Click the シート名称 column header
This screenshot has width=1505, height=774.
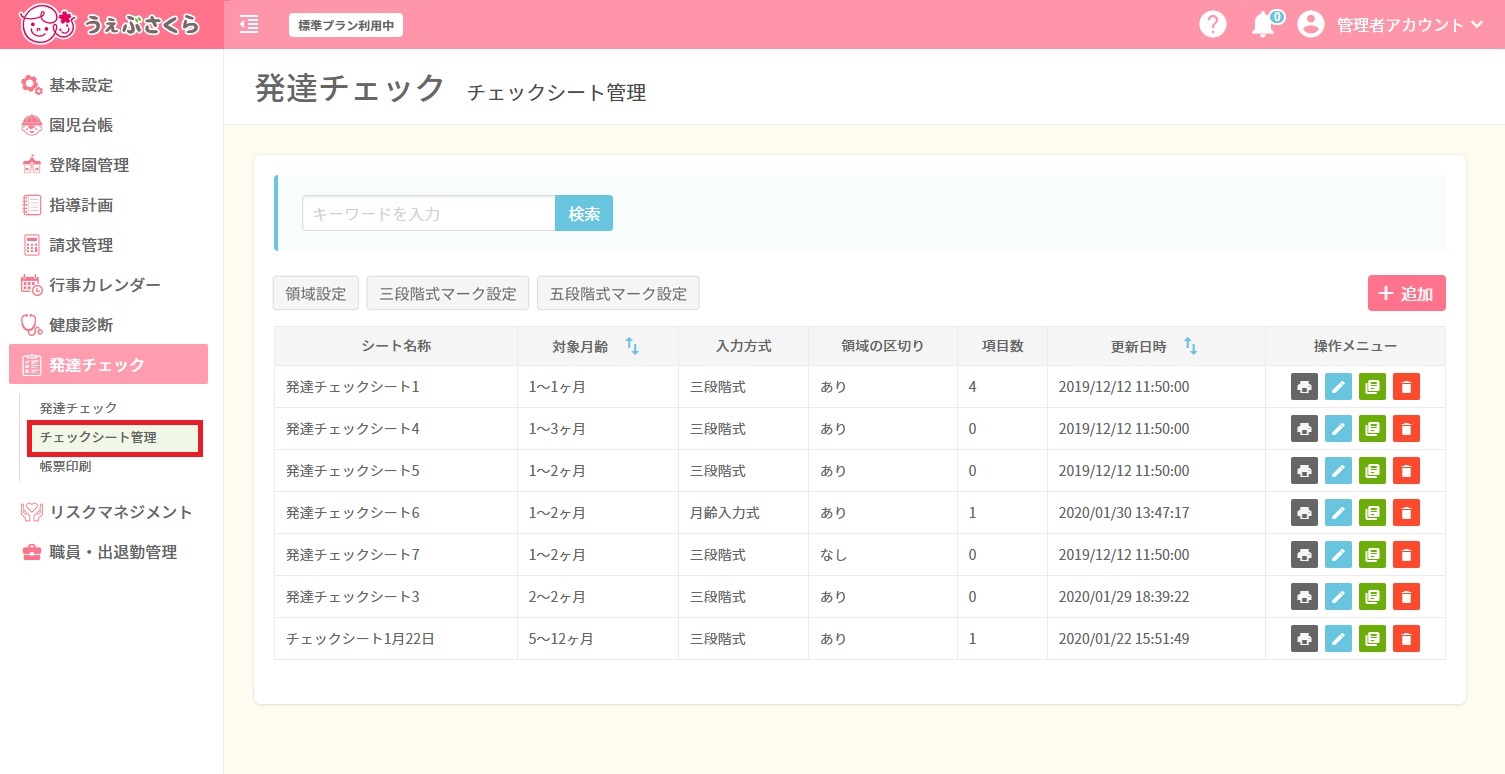pos(396,346)
